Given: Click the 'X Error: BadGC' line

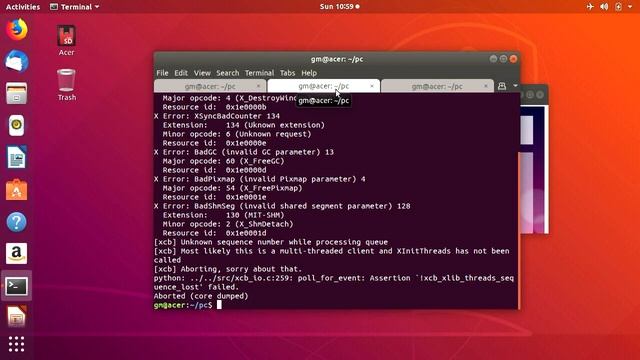Looking at the screenshot, I should [244, 152].
